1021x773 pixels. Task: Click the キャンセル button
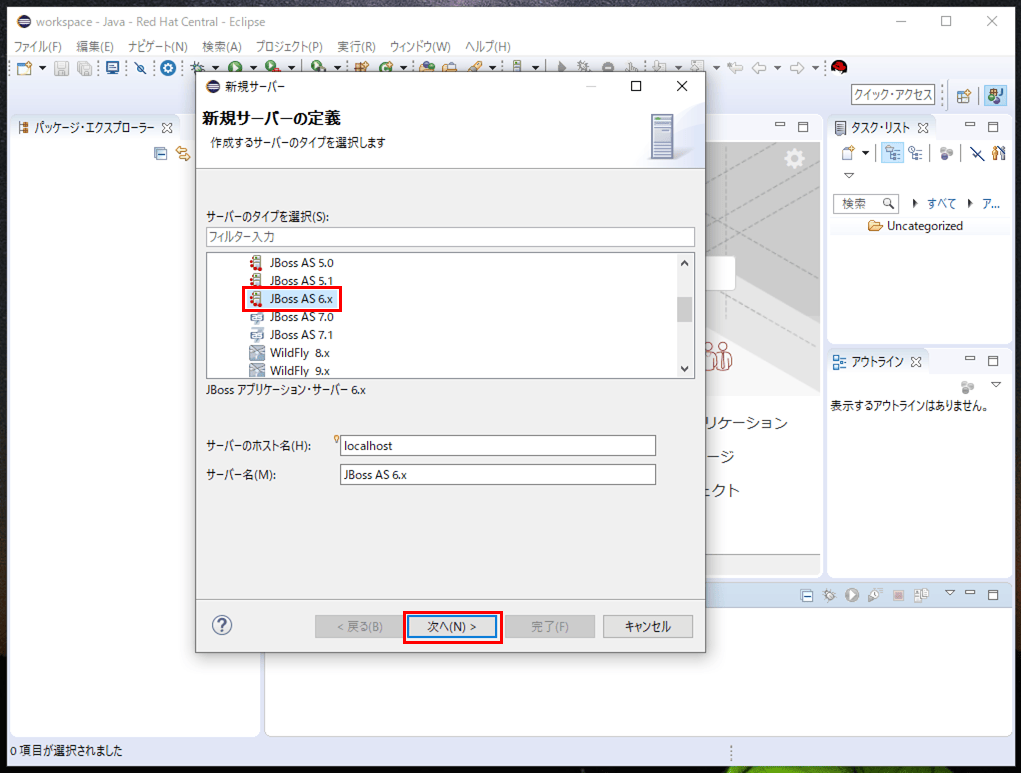pyautogui.click(x=647, y=627)
